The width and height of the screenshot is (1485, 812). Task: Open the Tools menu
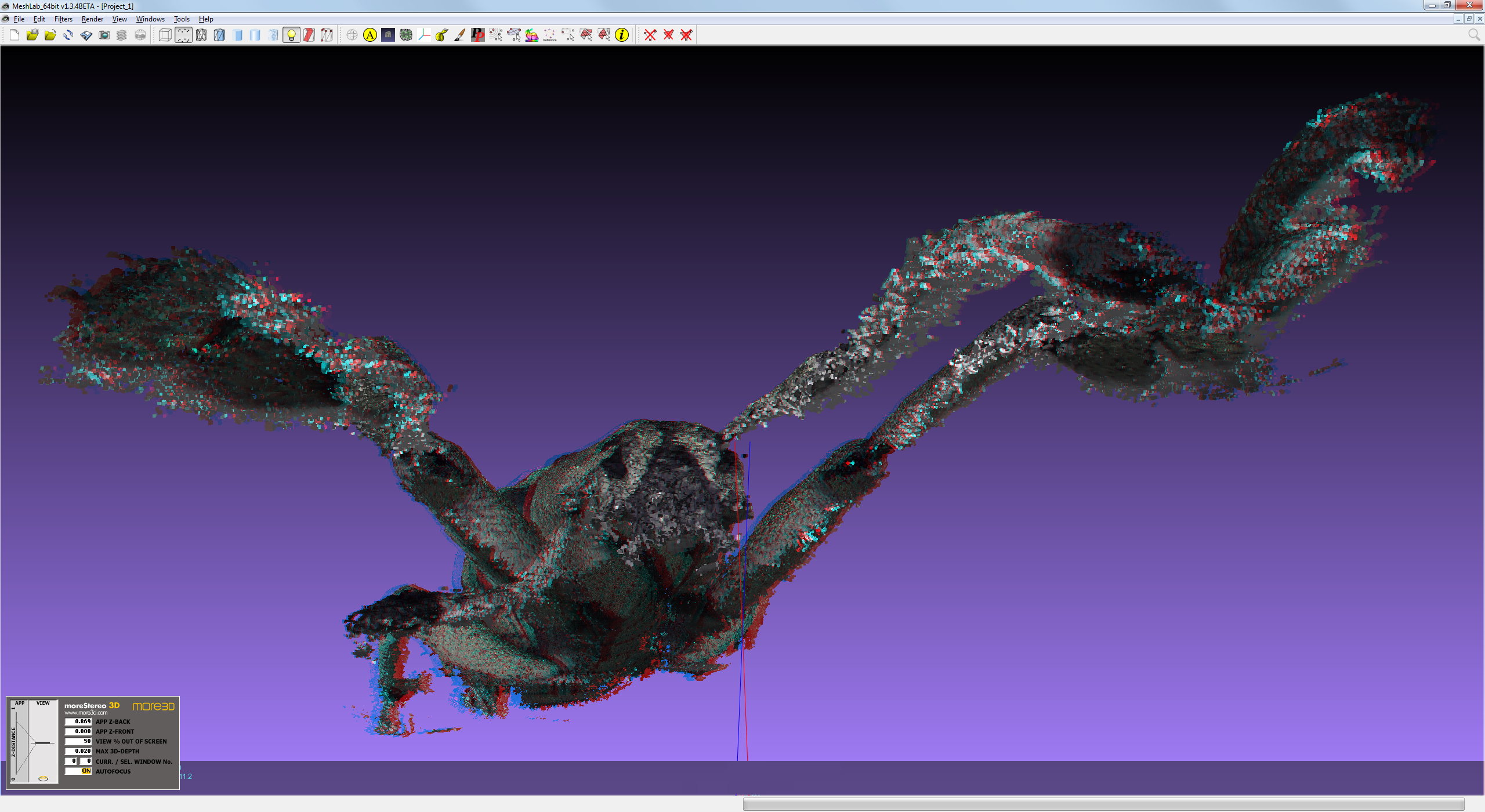pyautogui.click(x=182, y=19)
